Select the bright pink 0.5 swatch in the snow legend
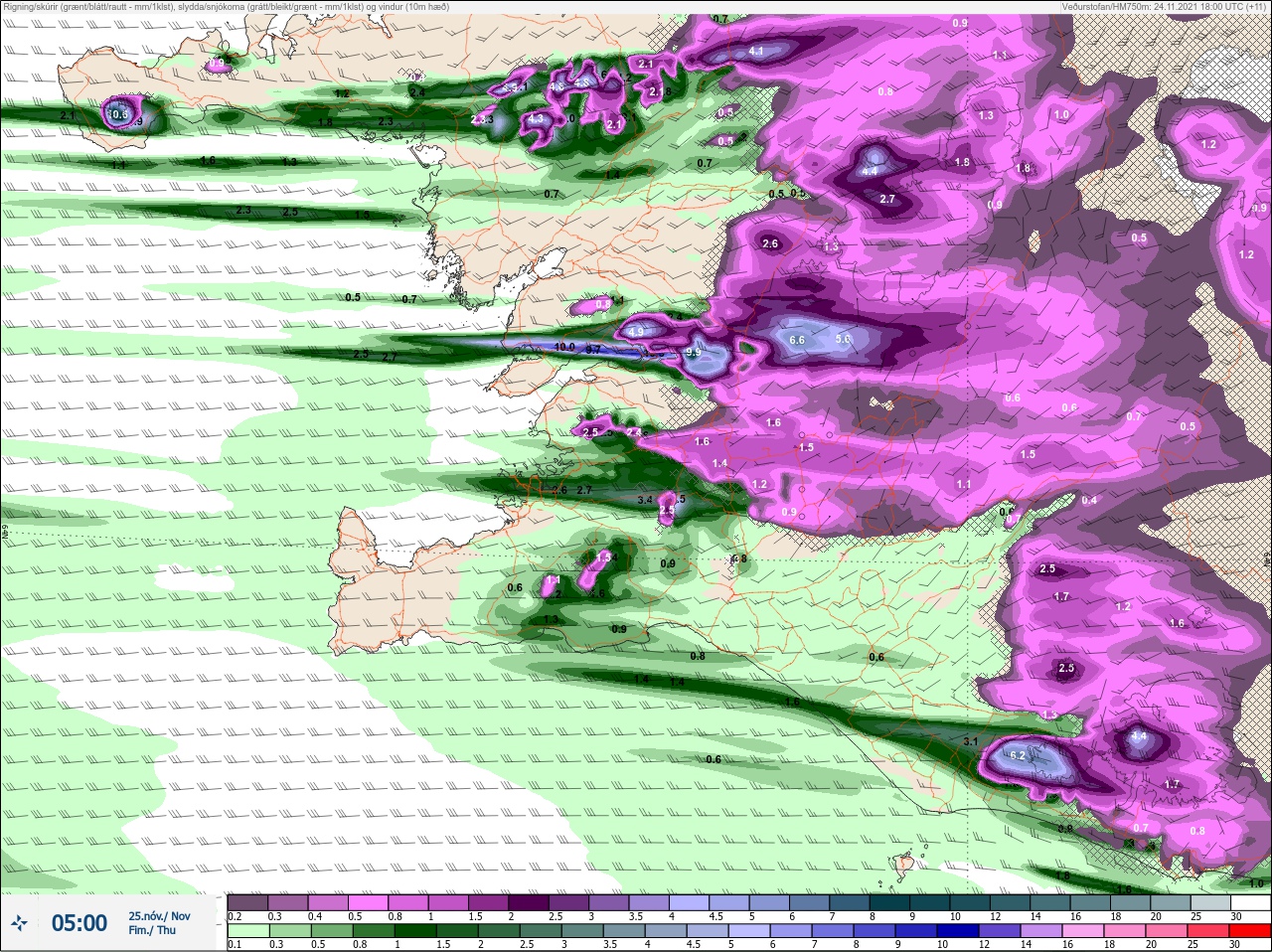Viewport: 1272px width, 952px height. [x=368, y=902]
